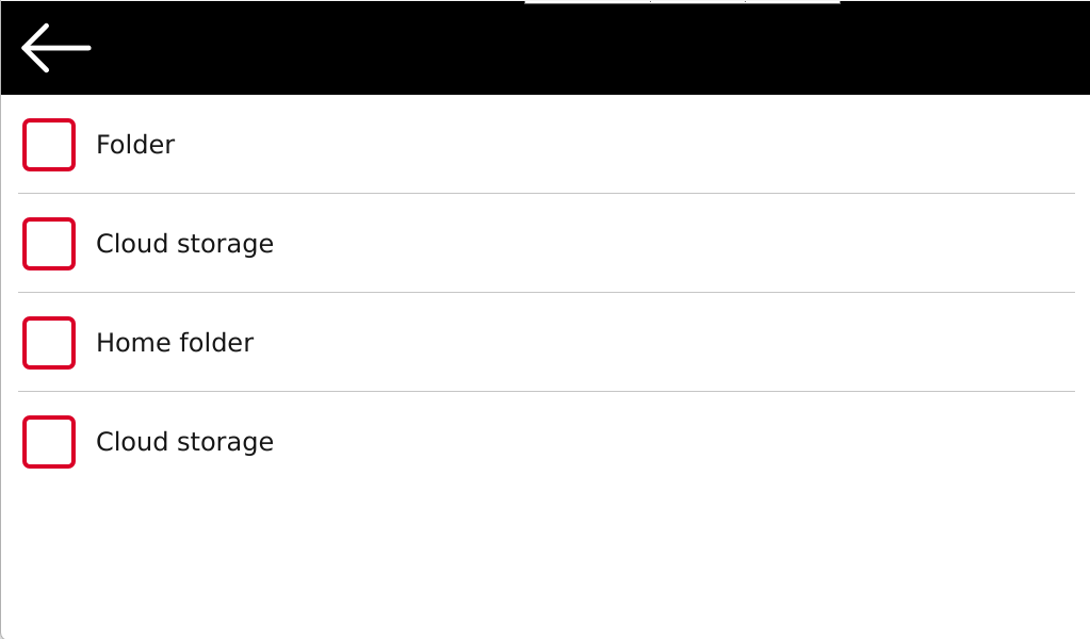
Task: Return to previous screen via the back arrow
Action: click(56, 48)
